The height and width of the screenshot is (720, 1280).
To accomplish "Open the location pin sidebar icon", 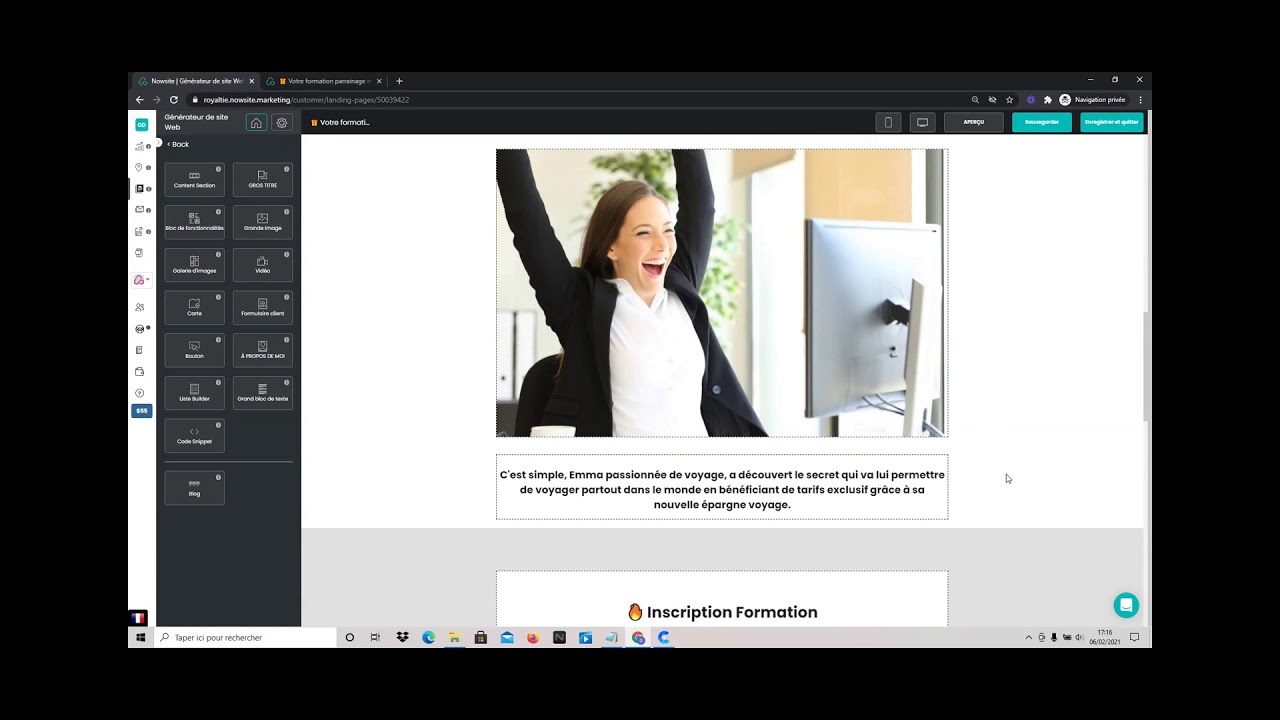I will click(x=139, y=167).
